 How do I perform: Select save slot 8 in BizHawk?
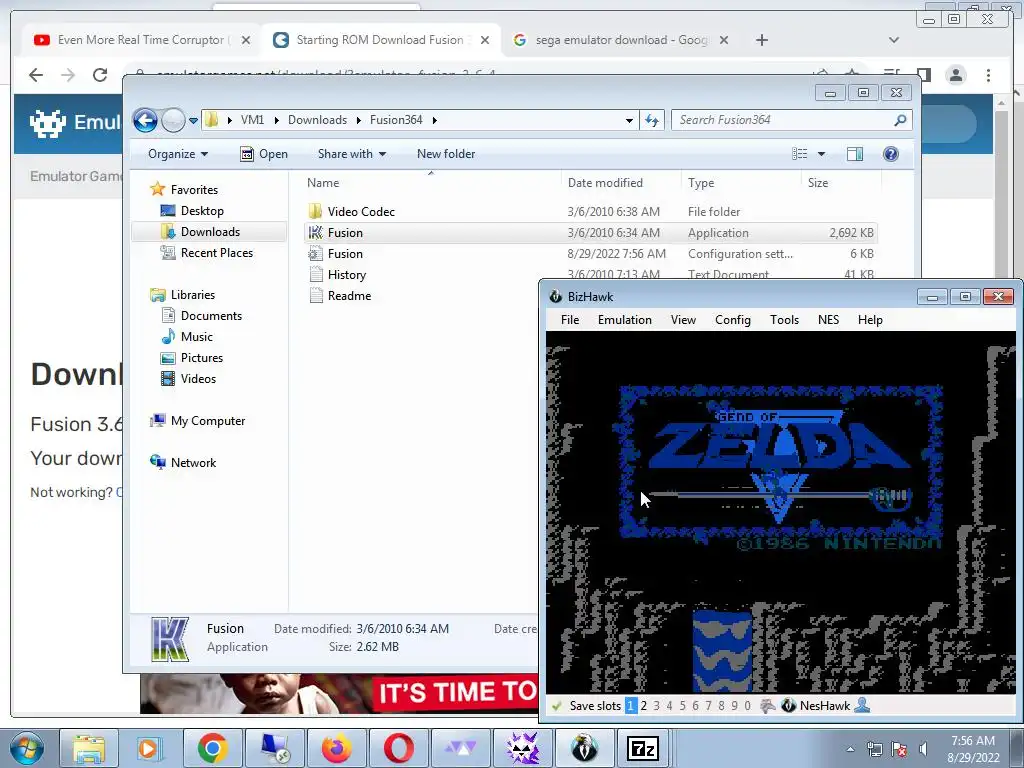tap(722, 706)
